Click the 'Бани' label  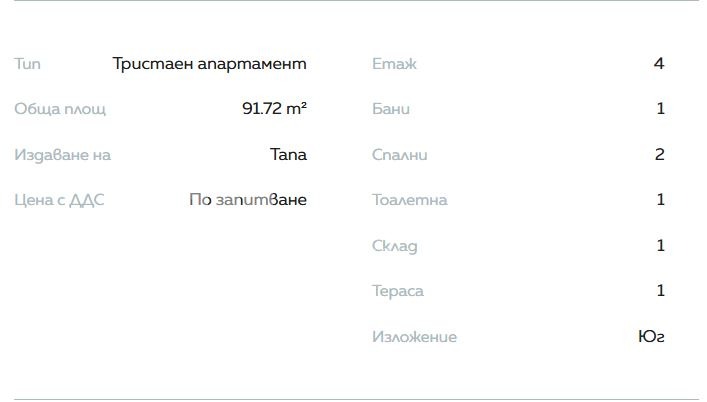point(391,109)
